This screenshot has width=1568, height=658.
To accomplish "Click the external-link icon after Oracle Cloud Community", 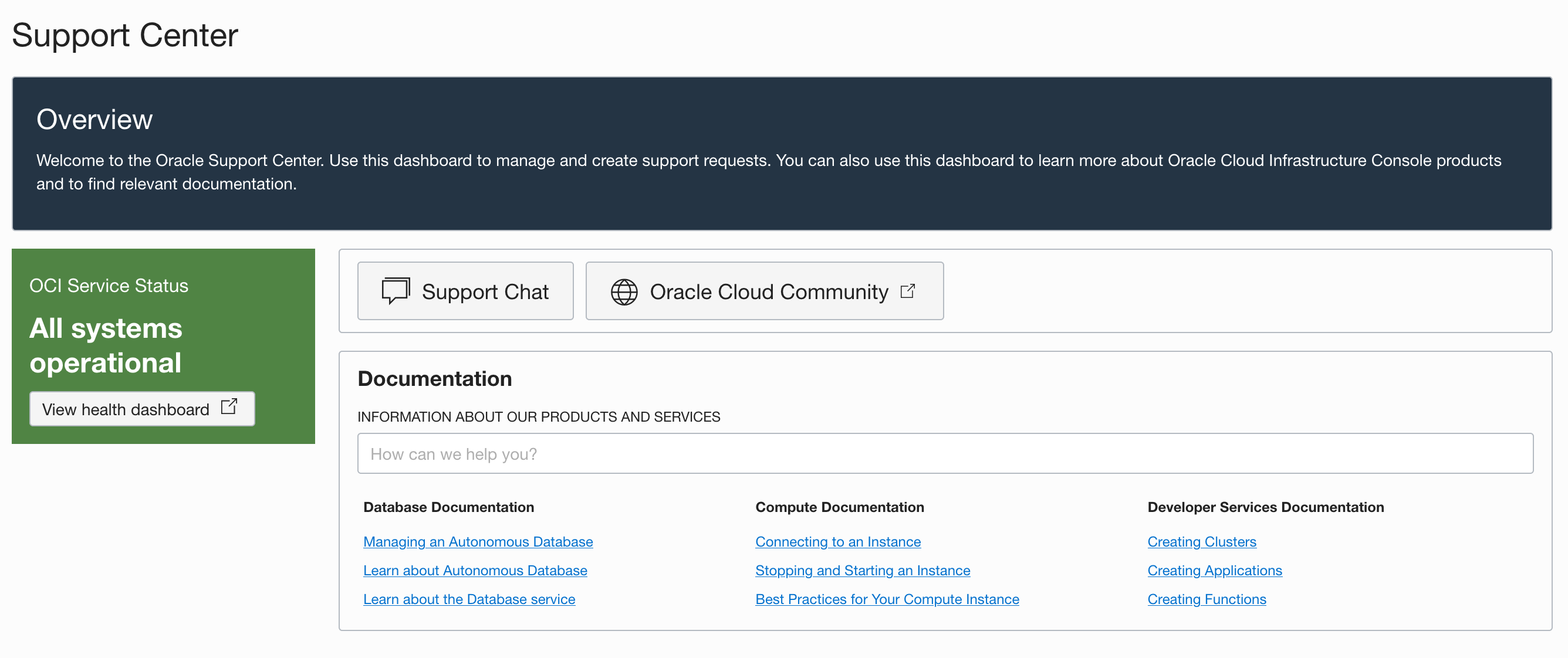I will coord(908,291).
